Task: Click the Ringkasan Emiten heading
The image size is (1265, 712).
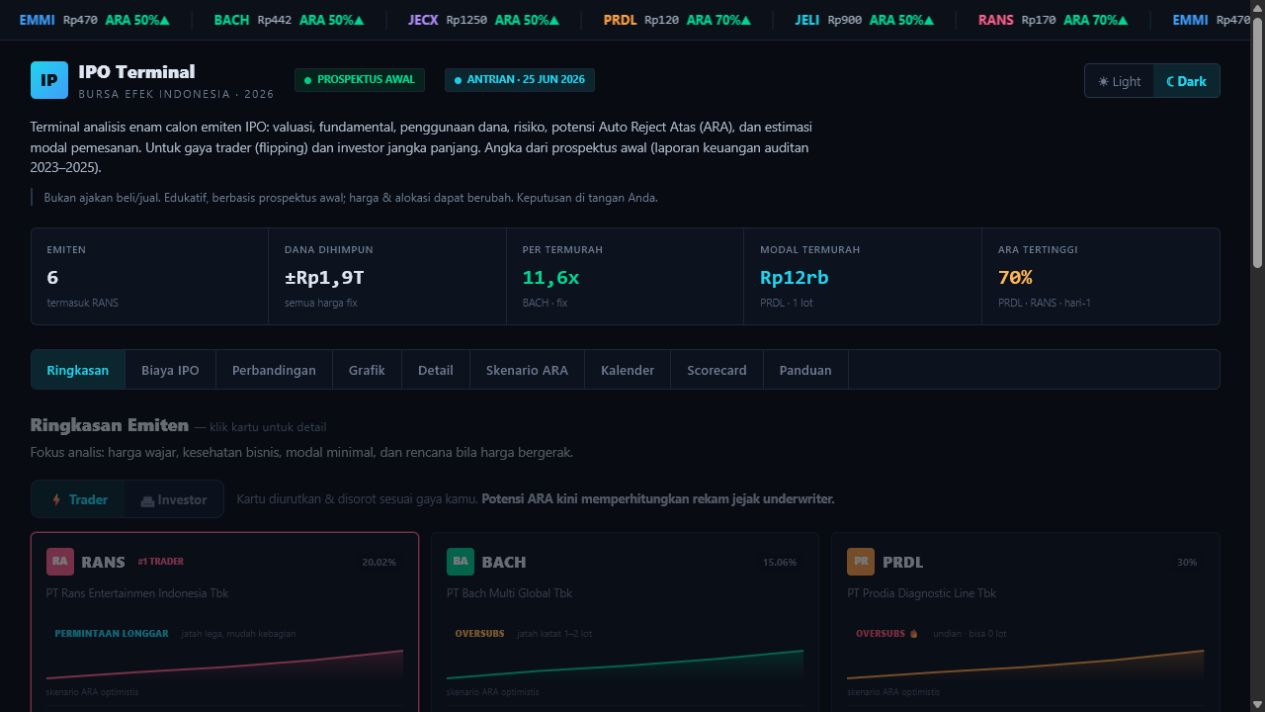Action: (x=109, y=425)
